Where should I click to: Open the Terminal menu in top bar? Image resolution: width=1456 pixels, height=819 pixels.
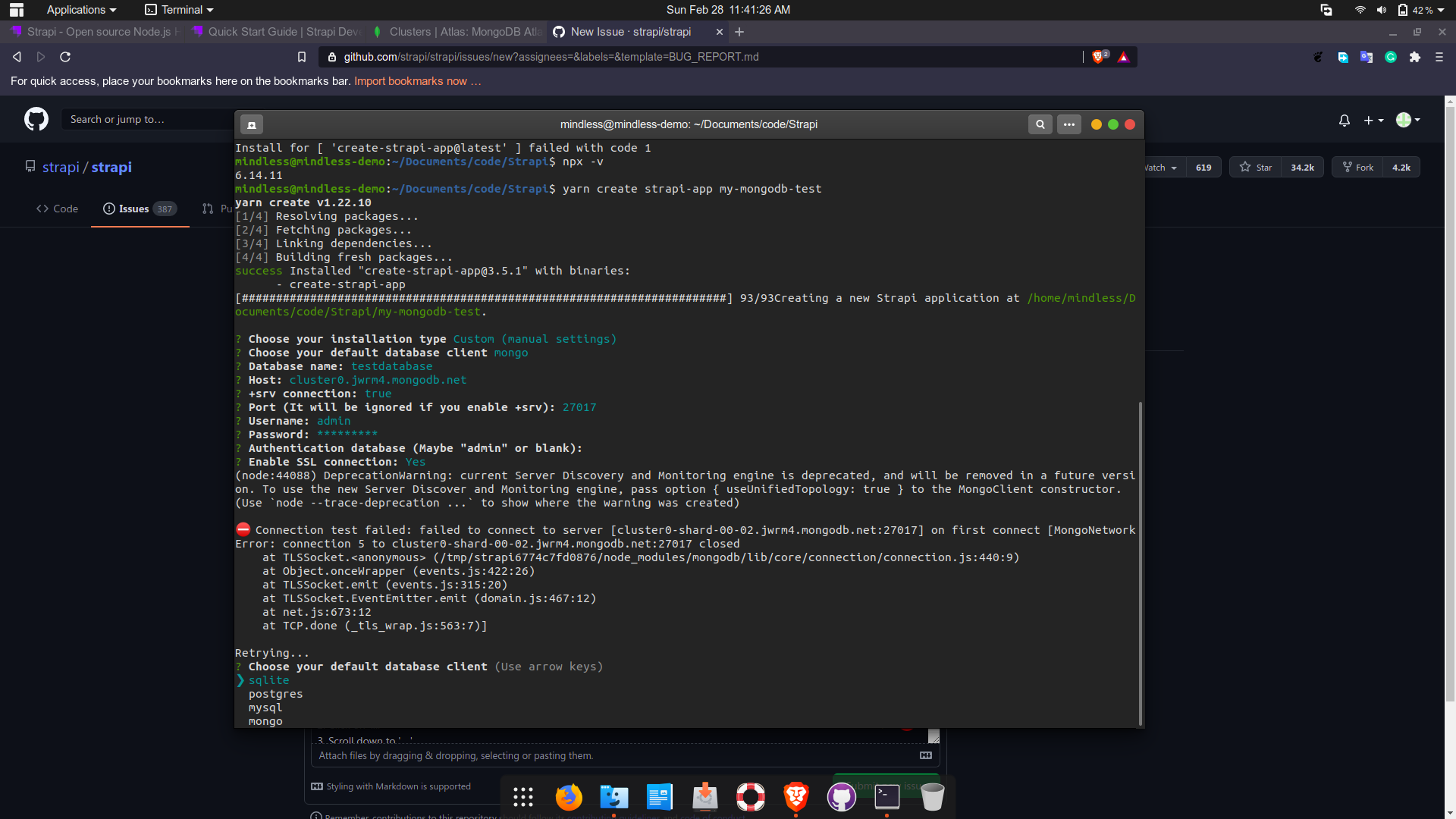tap(179, 10)
